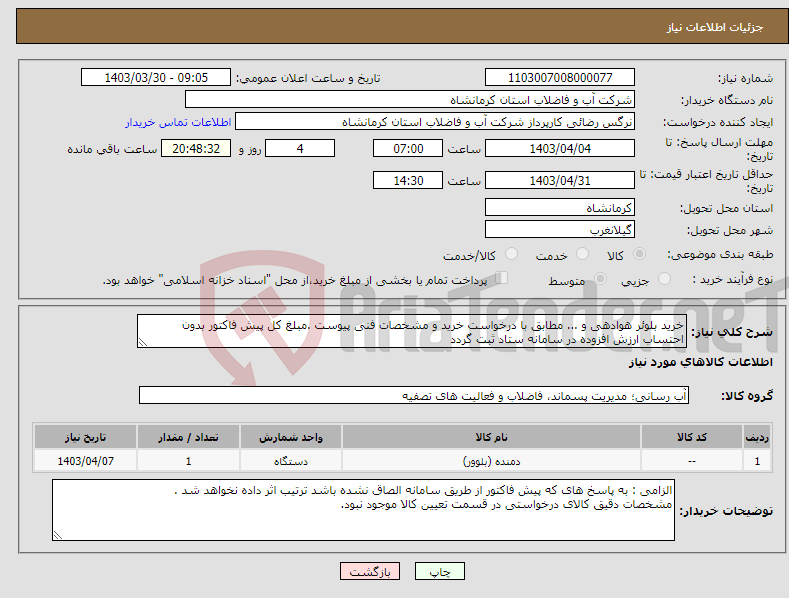
Task: Click the remaining time field 20:48:32
Action: point(196,148)
